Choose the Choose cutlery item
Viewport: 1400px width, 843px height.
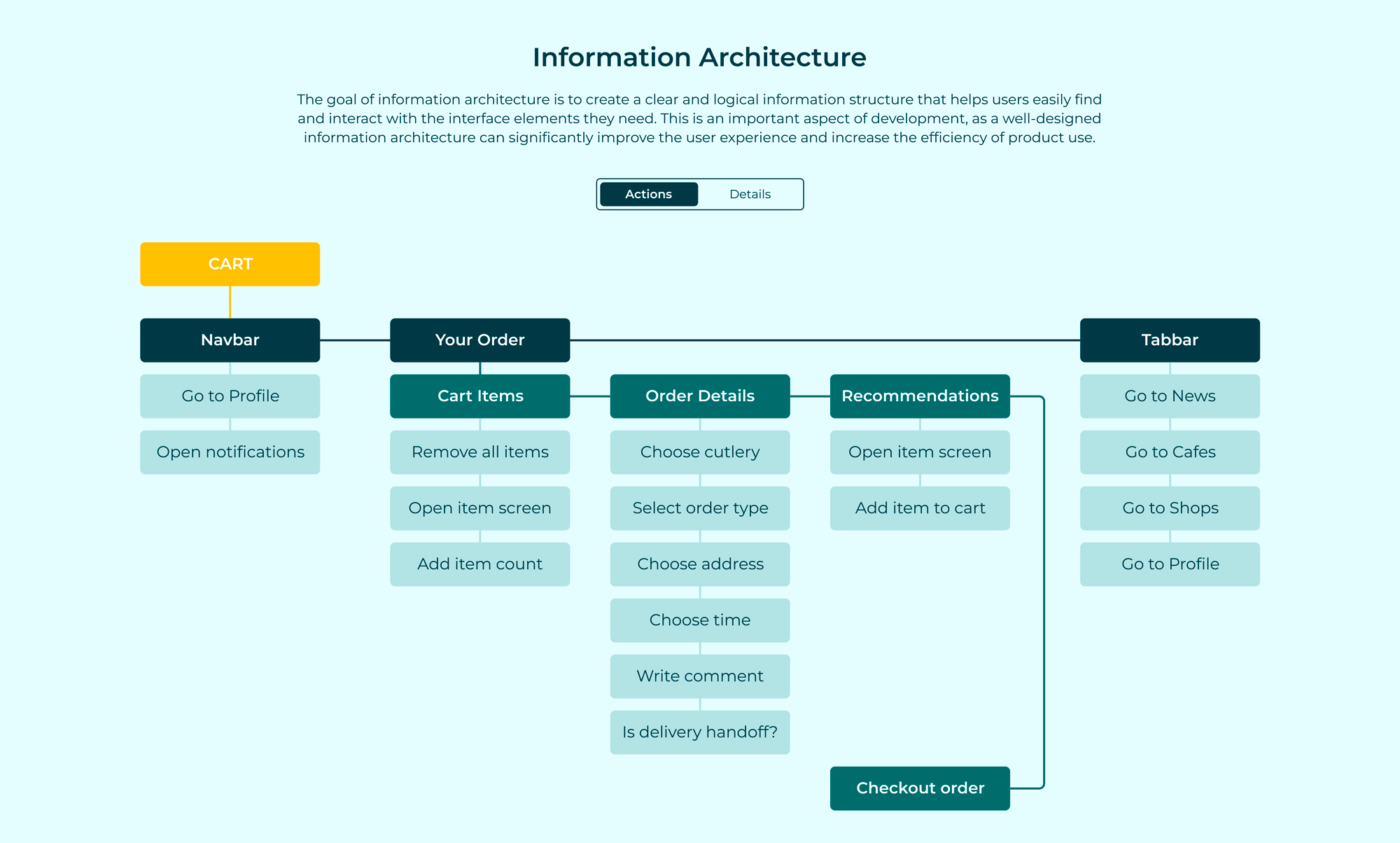pos(699,452)
